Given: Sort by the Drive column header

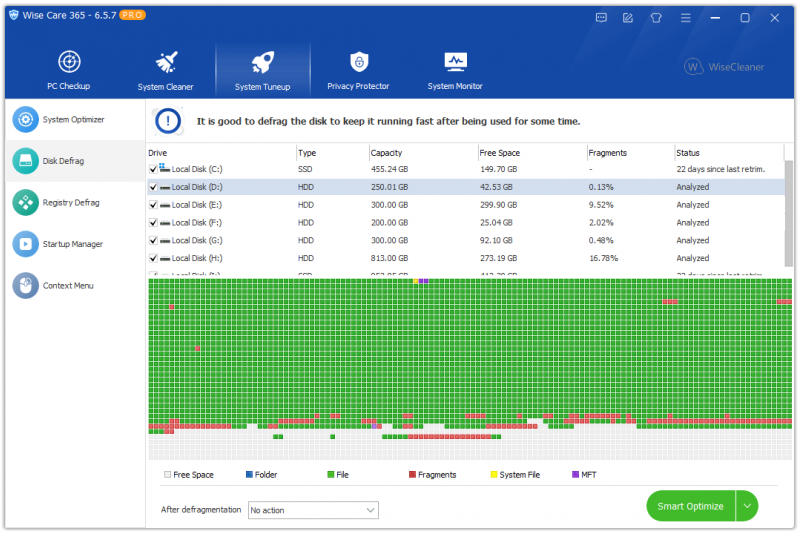Looking at the screenshot, I should pyautogui.click(x=158, y=153).
